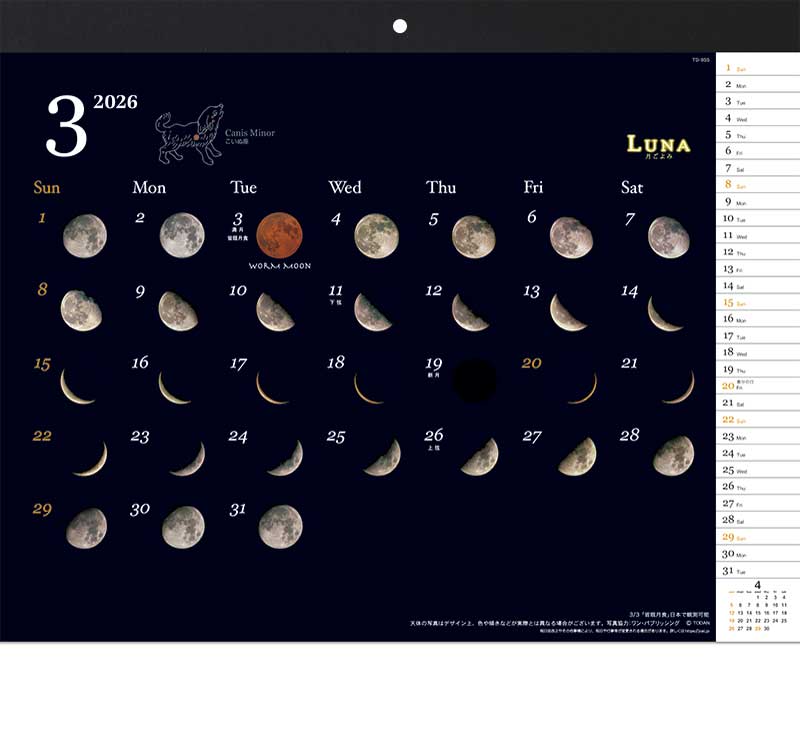Click the Tue weekday header
The image size is (800, 747).
(243, 187)
